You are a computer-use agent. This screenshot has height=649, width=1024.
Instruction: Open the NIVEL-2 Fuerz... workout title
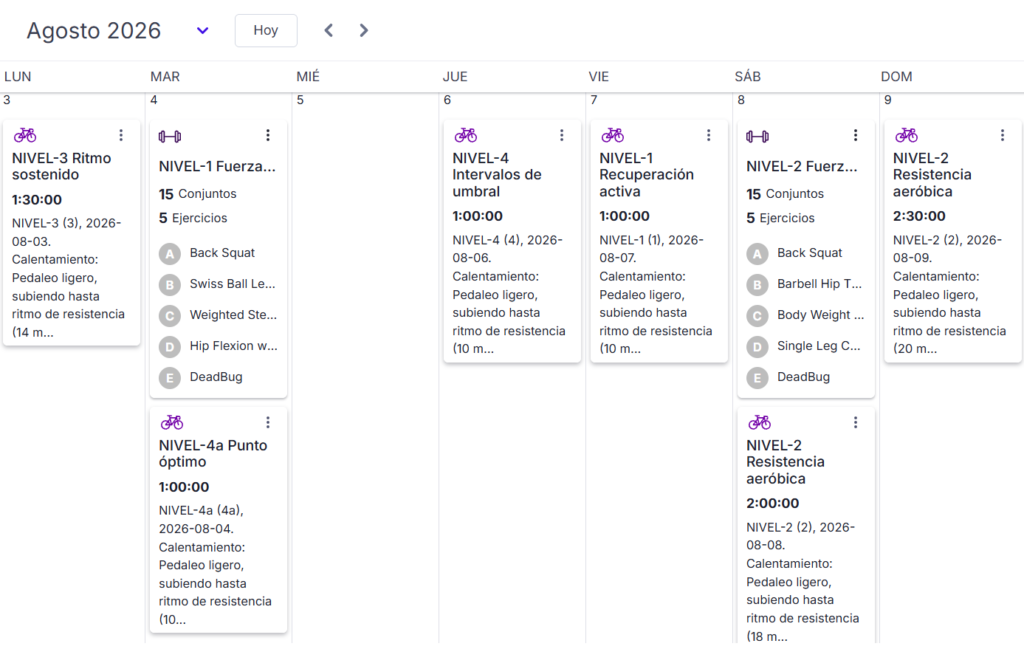pos(802,166)
